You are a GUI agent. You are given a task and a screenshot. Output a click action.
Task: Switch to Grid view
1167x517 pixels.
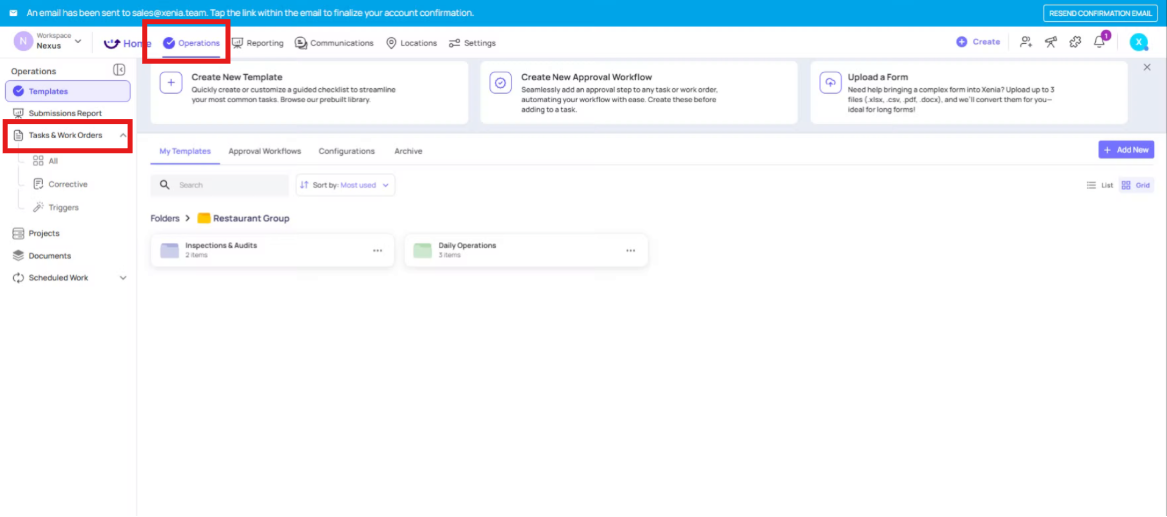point(1135,185)
